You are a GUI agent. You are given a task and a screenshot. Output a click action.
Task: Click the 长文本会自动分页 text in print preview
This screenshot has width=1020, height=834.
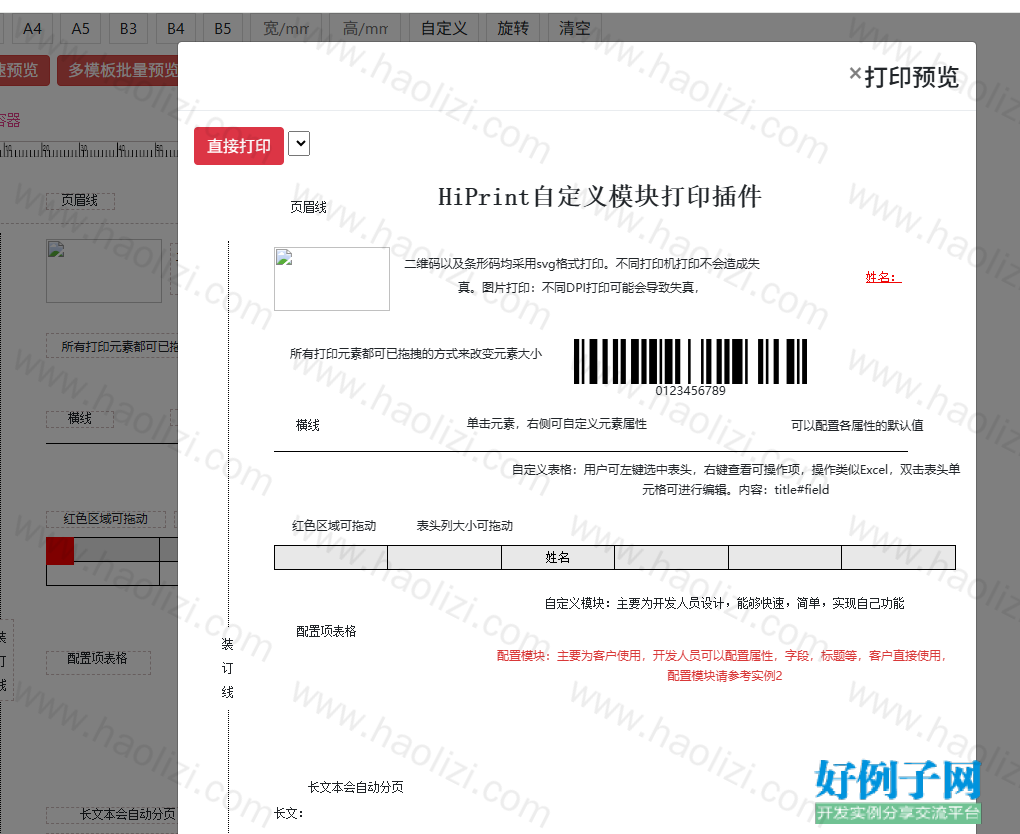click(355, 787)
